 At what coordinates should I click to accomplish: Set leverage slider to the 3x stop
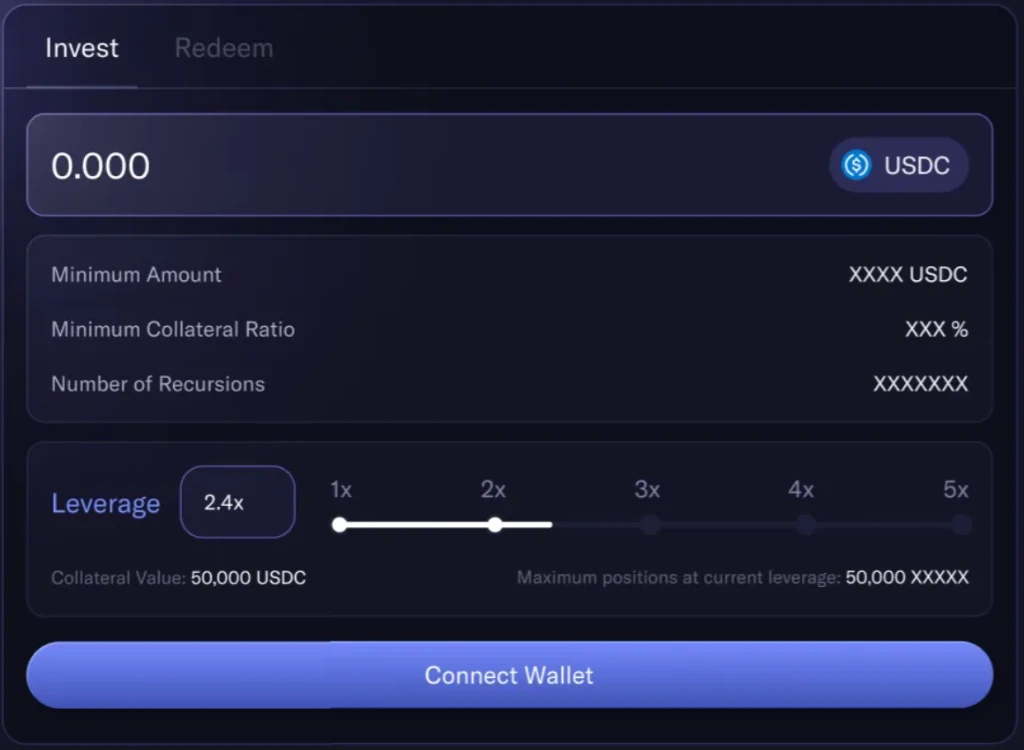650,524
